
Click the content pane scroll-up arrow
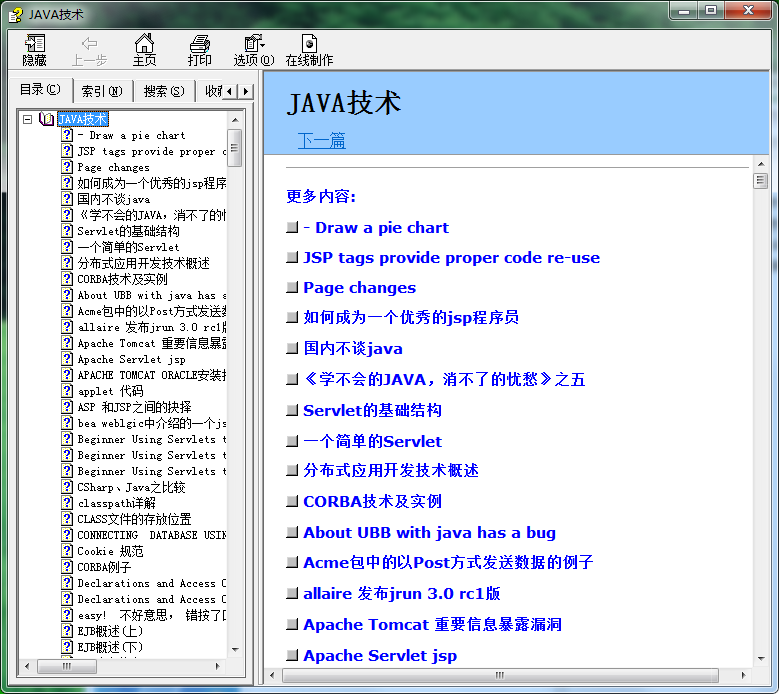760,181
